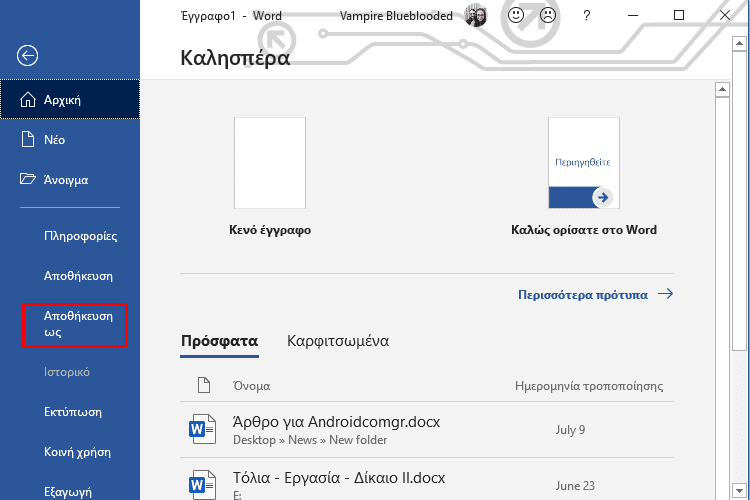The image size is (750, 500).
Task: Open file Τόλια - Εργασία - Δίκαιο II.docx
Action: (x=427, y=480)
